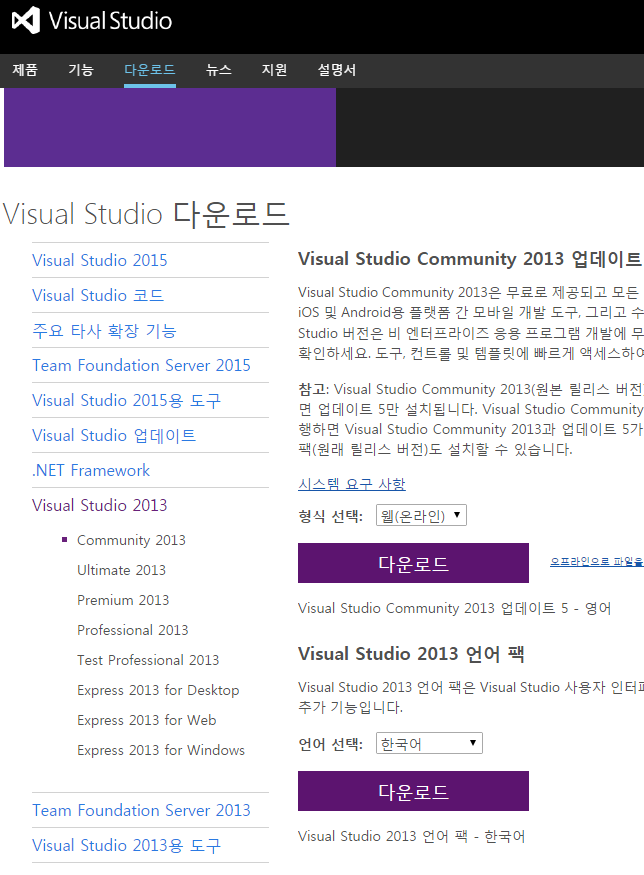The width and height of the screenshot is (644, 875).
Task: Select Professional 2013 in sidebar
Action: [x=133, y=630]
